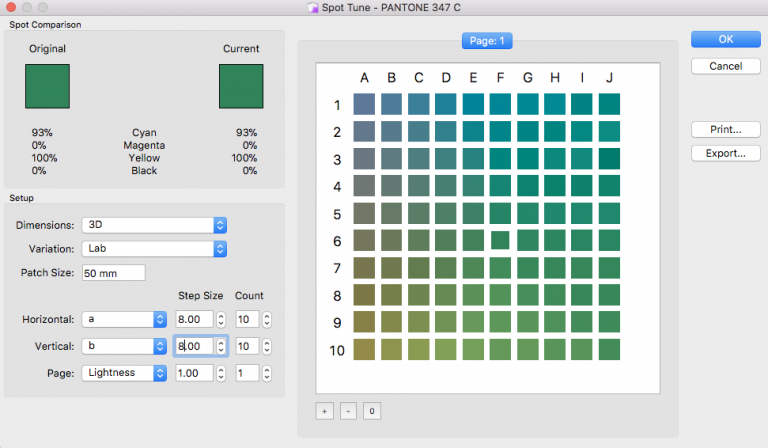768x448 pixels.
Task: Click the Horizontal Count stepper arrows
Action: click(265, 319)
